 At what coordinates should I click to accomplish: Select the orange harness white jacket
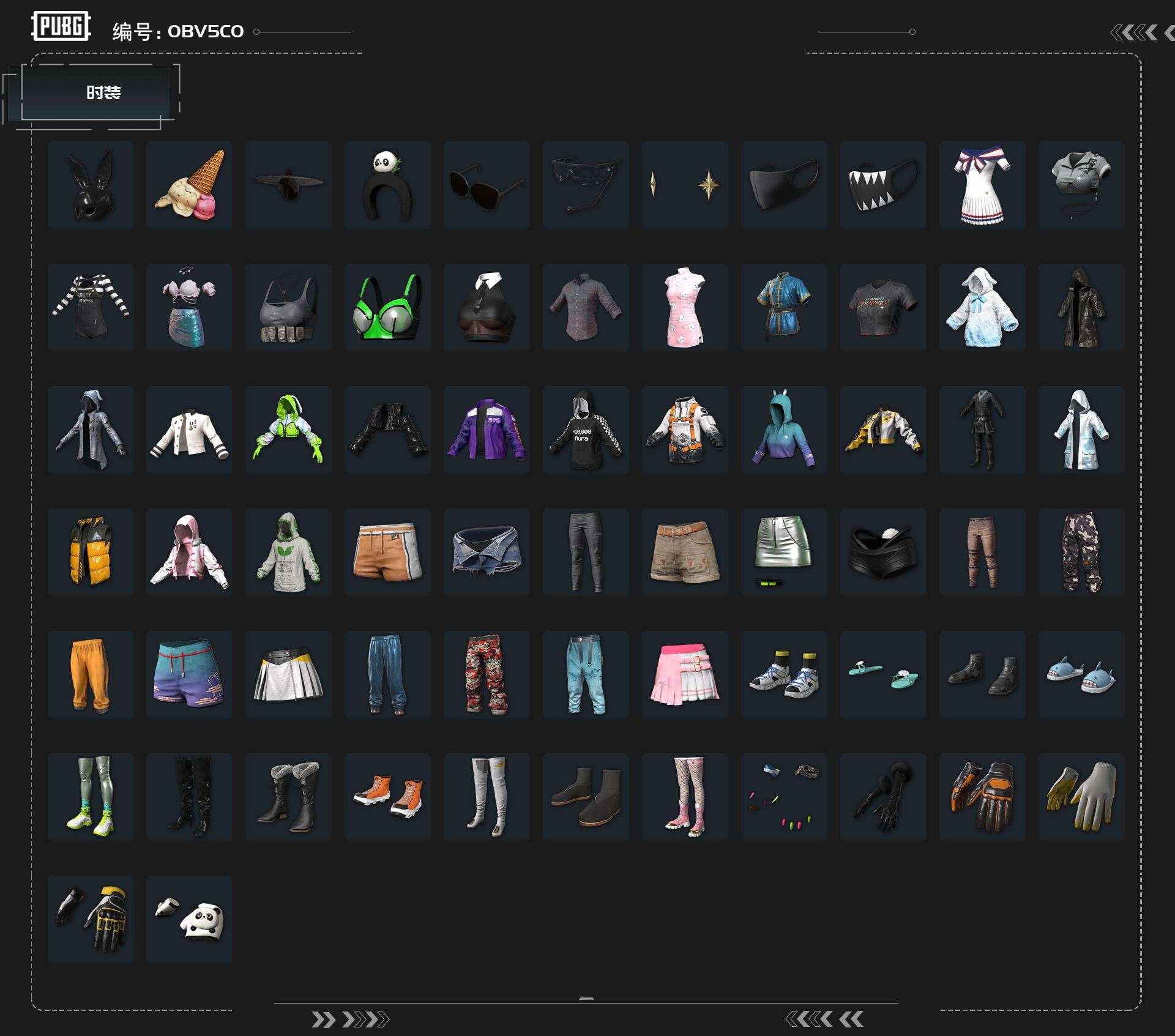[x=685, y=430]
